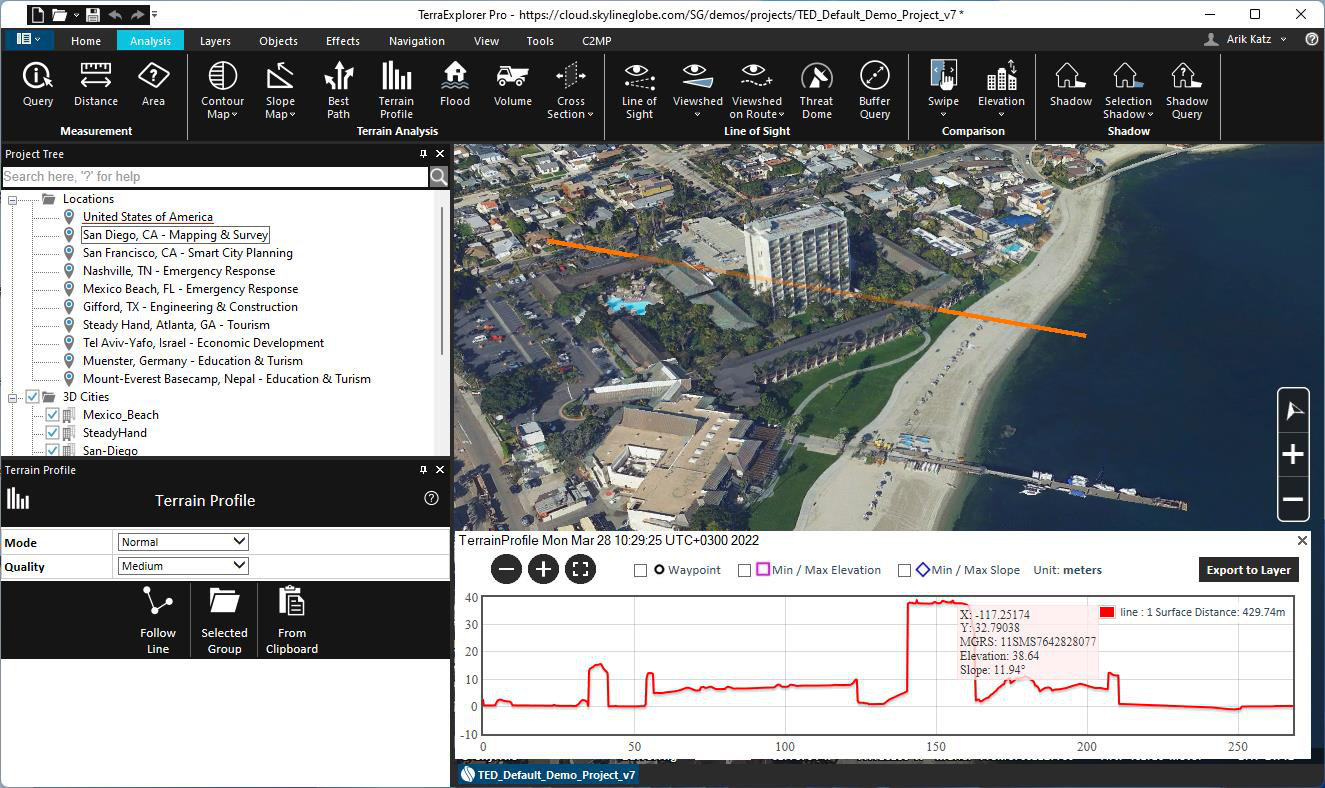Open the Layers ribbon tab
The height and width of the screenshot is (788, 1325).
(x=215, y=41)
